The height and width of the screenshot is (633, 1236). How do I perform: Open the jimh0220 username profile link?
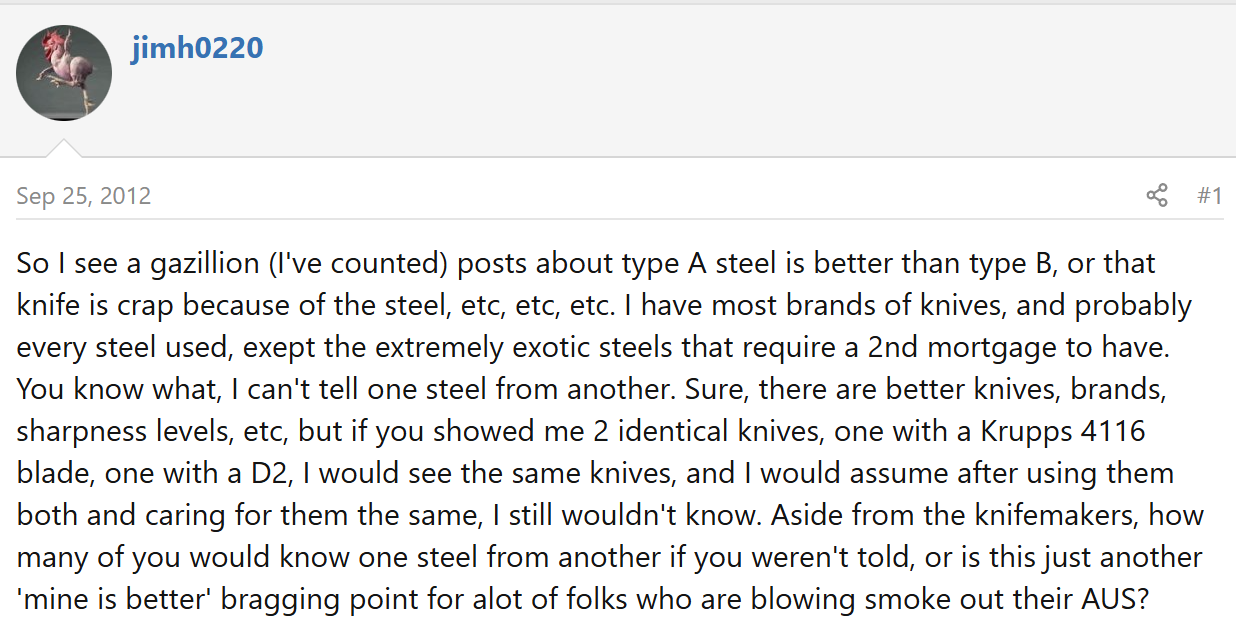tap(197, 47)
